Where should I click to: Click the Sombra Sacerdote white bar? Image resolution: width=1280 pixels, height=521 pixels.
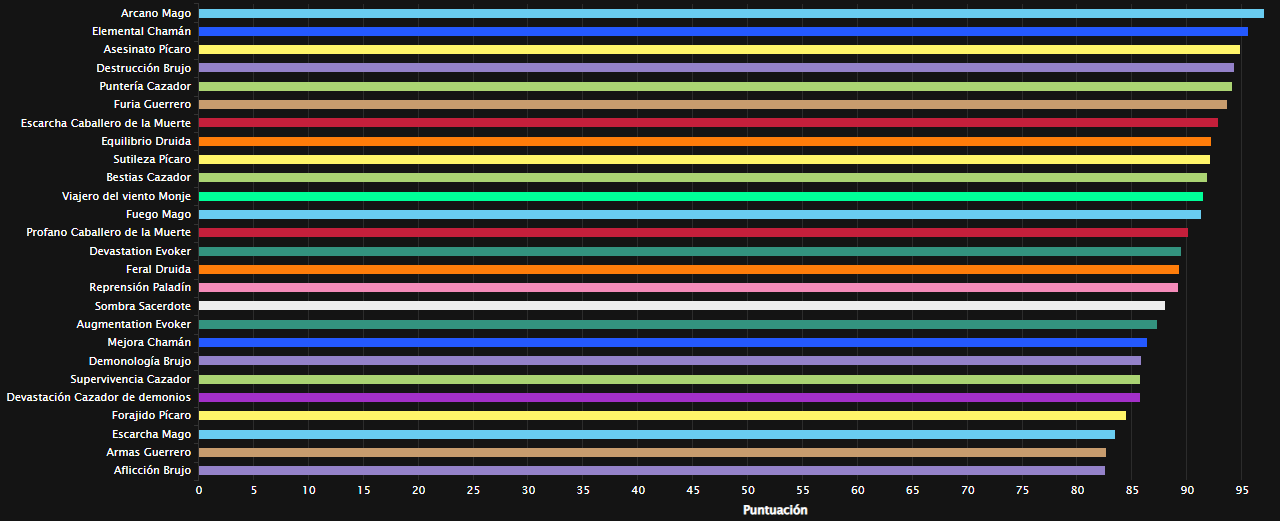pos(681,306)
